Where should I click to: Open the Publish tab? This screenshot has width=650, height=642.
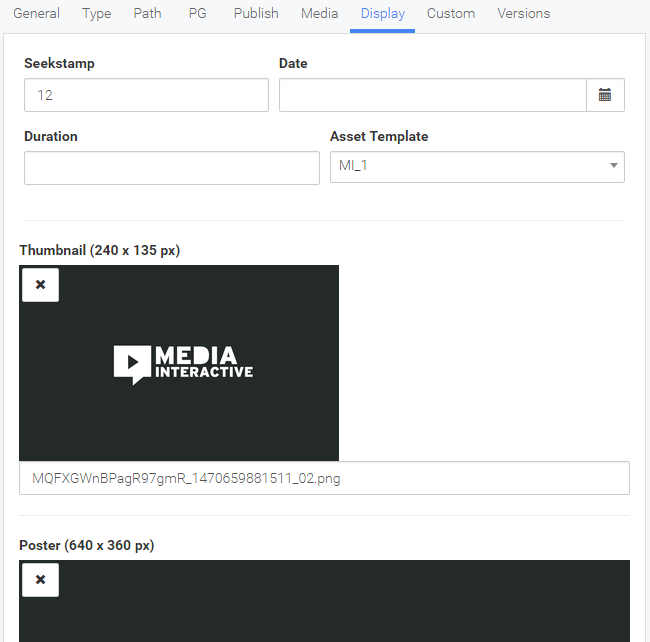[256, 14]
